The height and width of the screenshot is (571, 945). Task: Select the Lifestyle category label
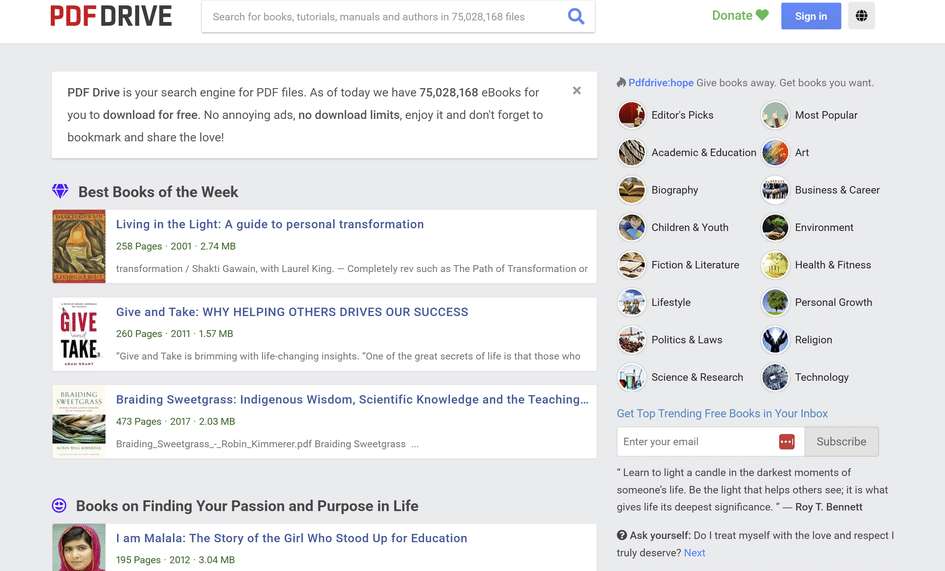pyautogui.click(x=671, y=302)
